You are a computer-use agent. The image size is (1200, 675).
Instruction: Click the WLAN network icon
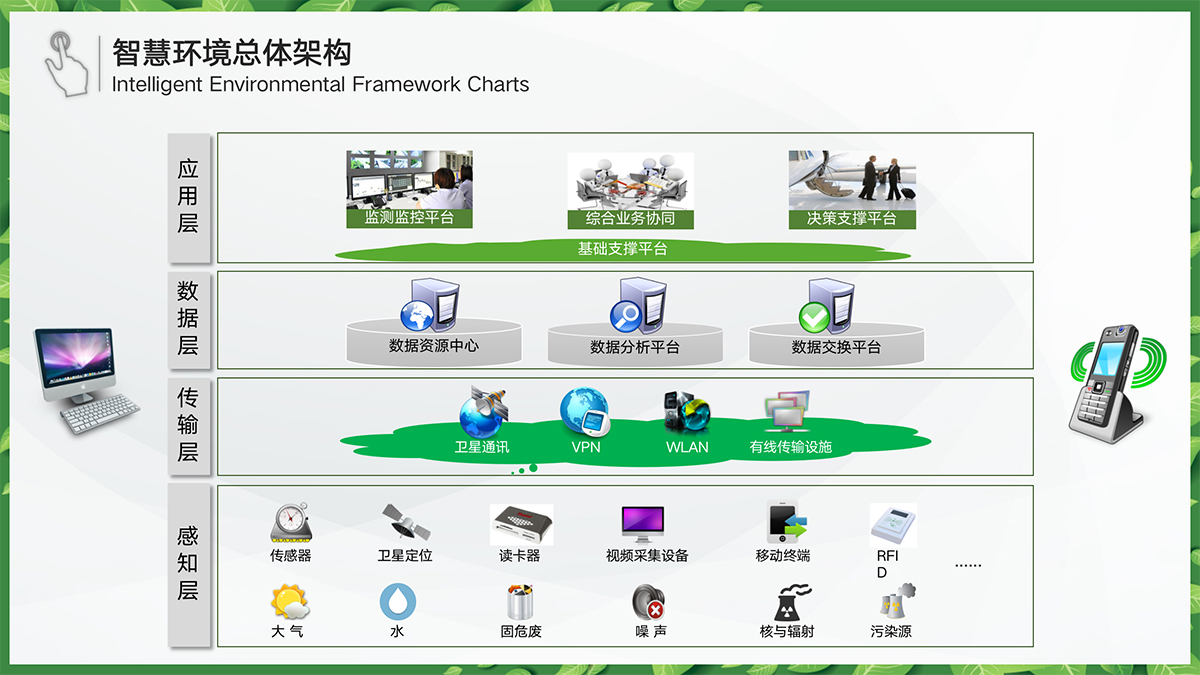point(687,413)
